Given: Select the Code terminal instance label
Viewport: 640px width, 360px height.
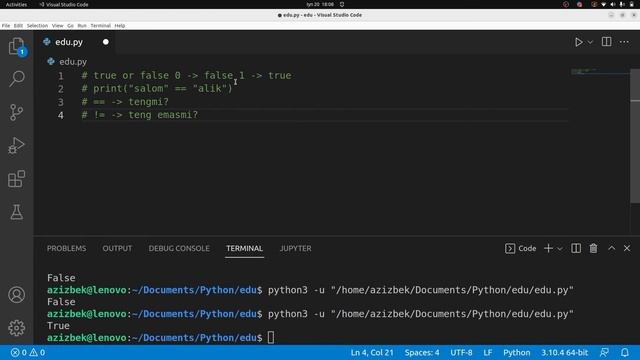Looking at the screenshot, I should pos(520,248).
